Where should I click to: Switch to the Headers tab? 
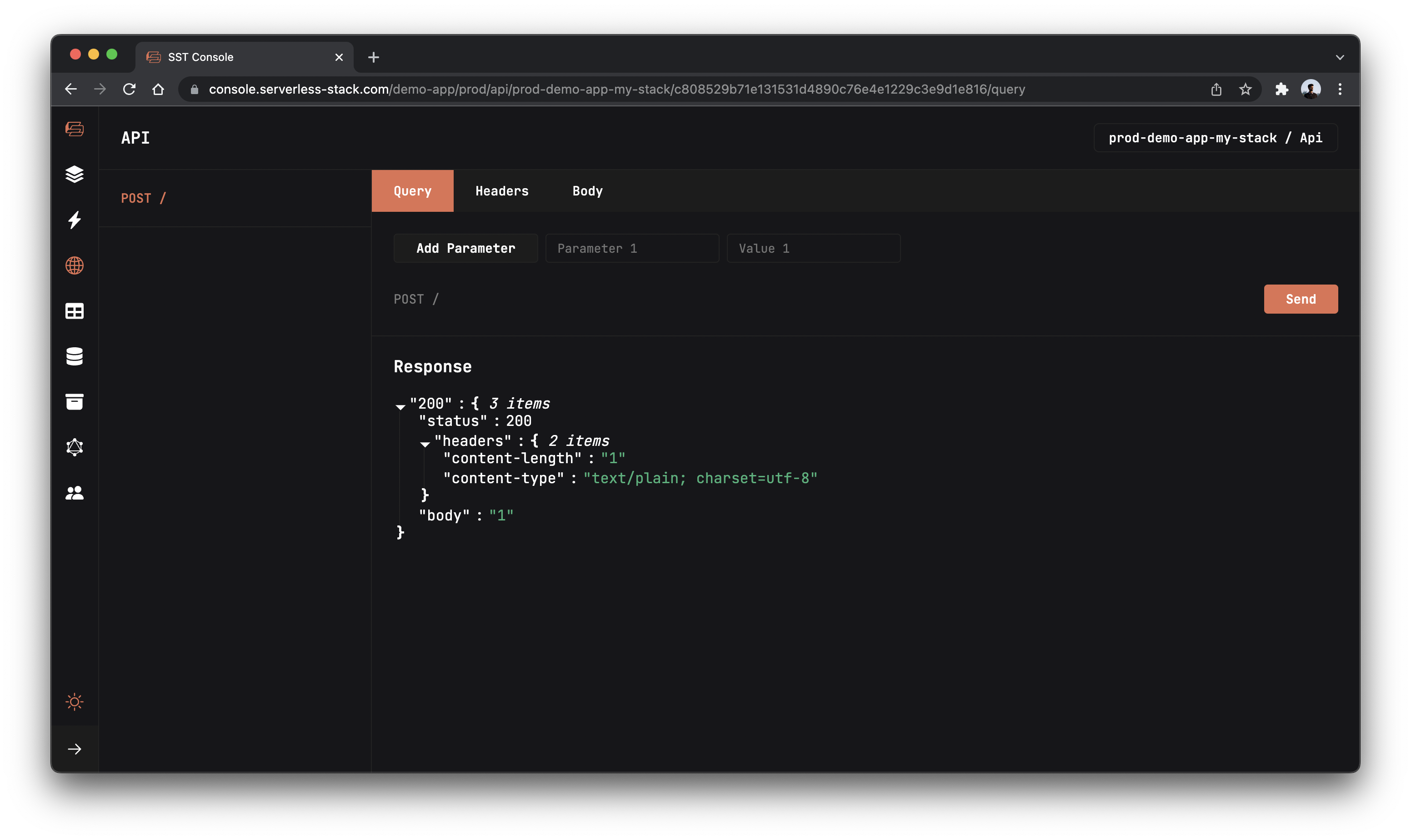pyautogui.click(x=501, y=190)
